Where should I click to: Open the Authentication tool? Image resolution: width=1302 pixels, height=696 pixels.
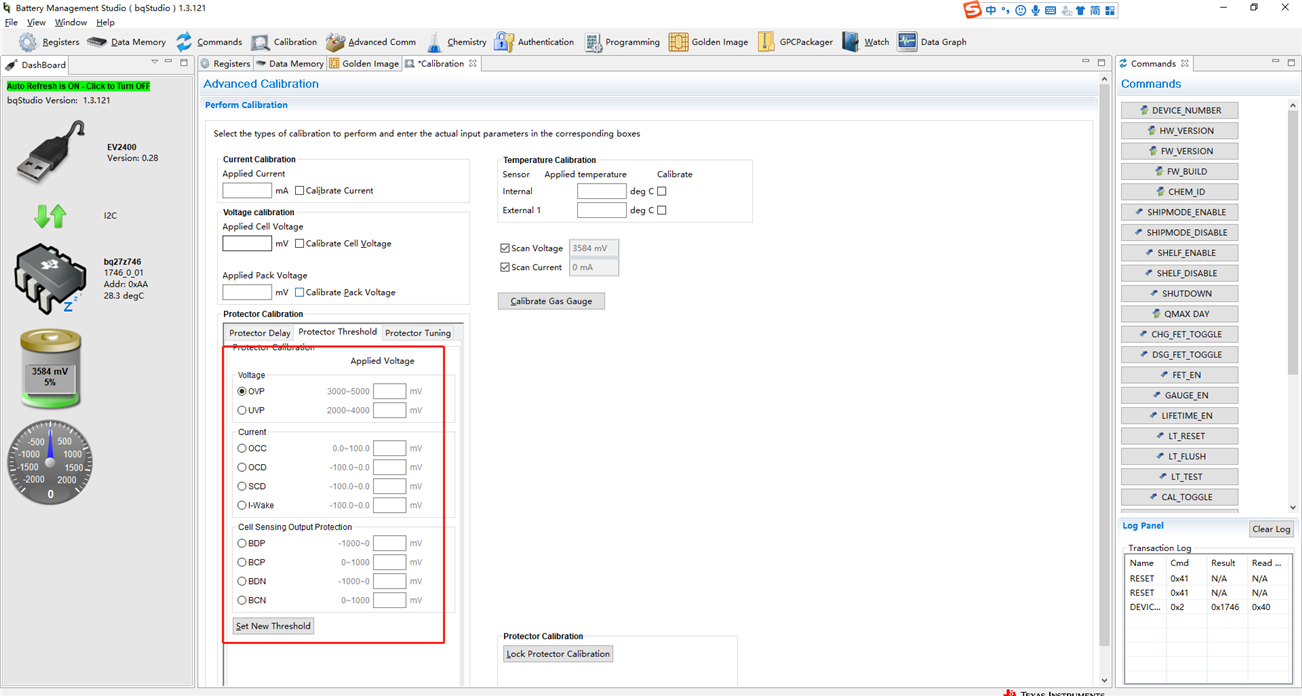[534, 42]
